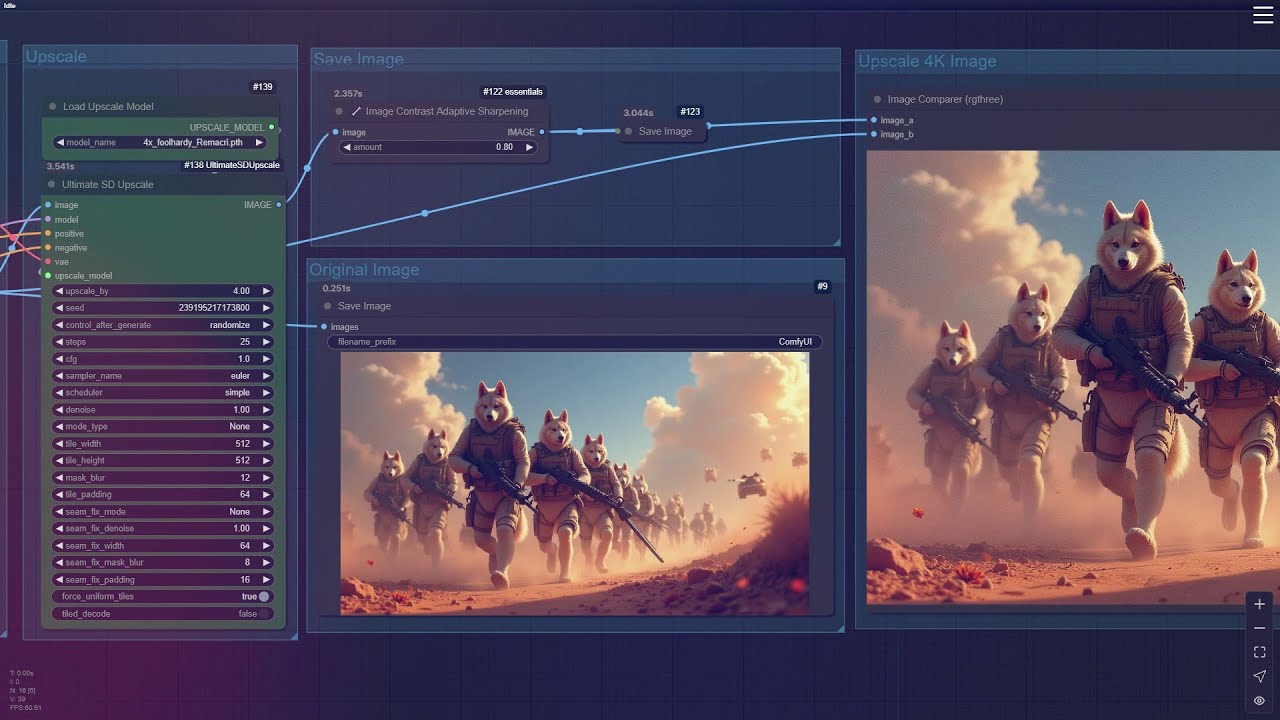1280x720 pixels.
Task: Click the Original Image preview thumbnail
Action: [575, 483]
